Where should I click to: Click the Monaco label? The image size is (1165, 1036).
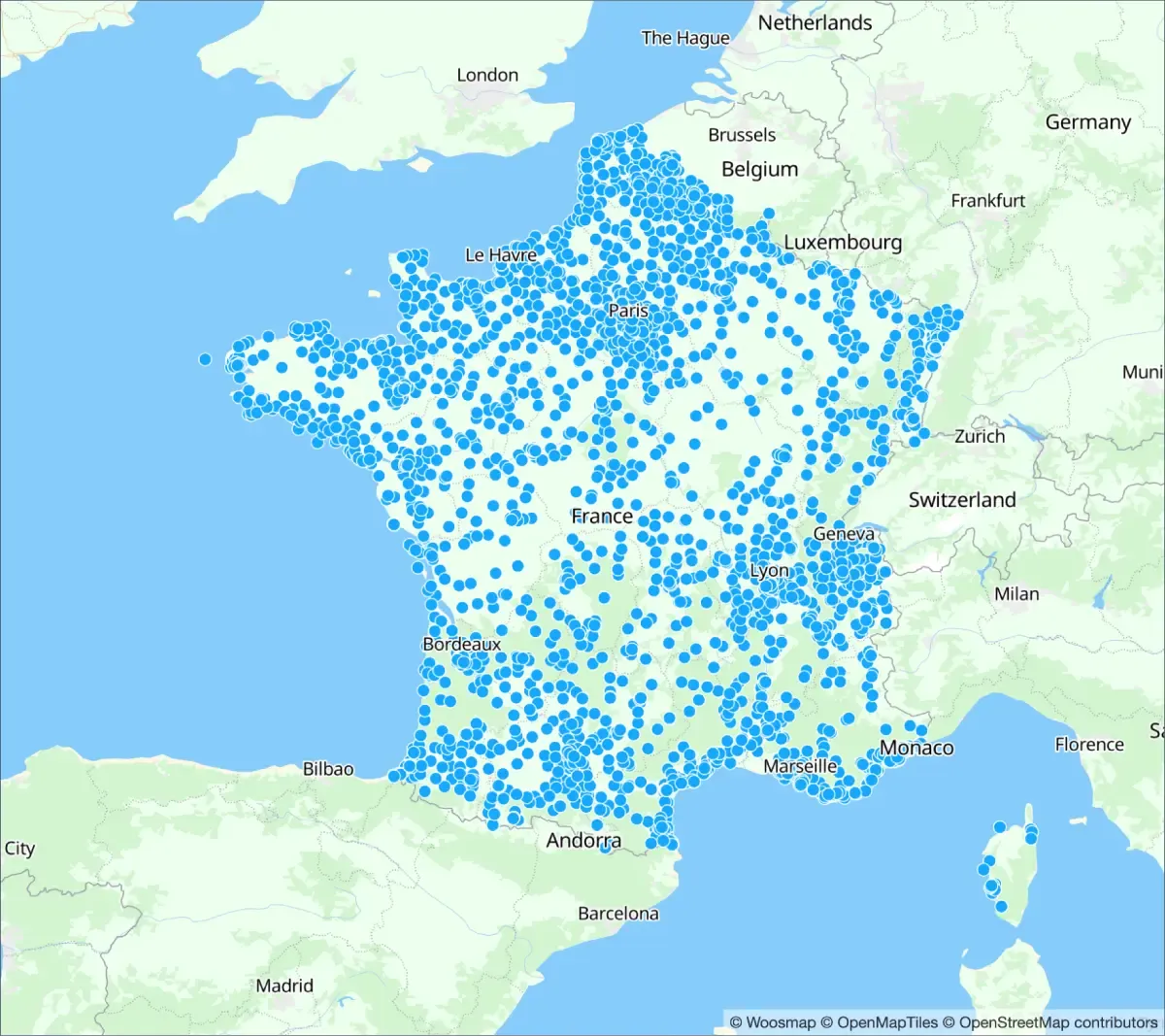coord(916,748)
